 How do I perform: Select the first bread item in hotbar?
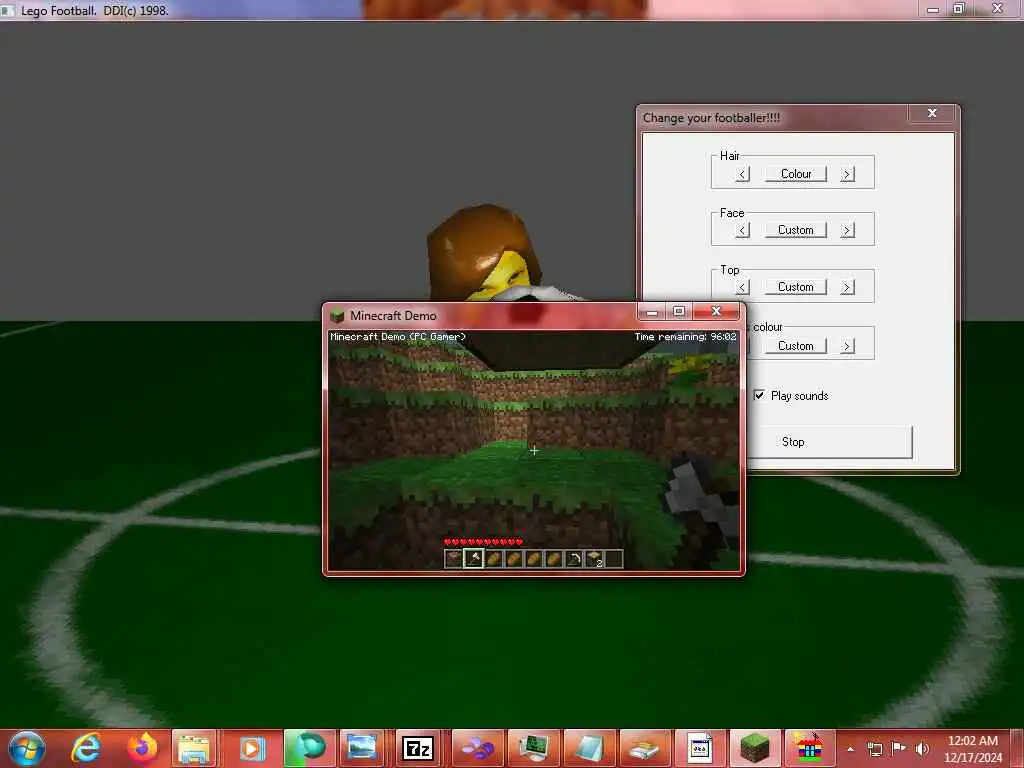494,558
